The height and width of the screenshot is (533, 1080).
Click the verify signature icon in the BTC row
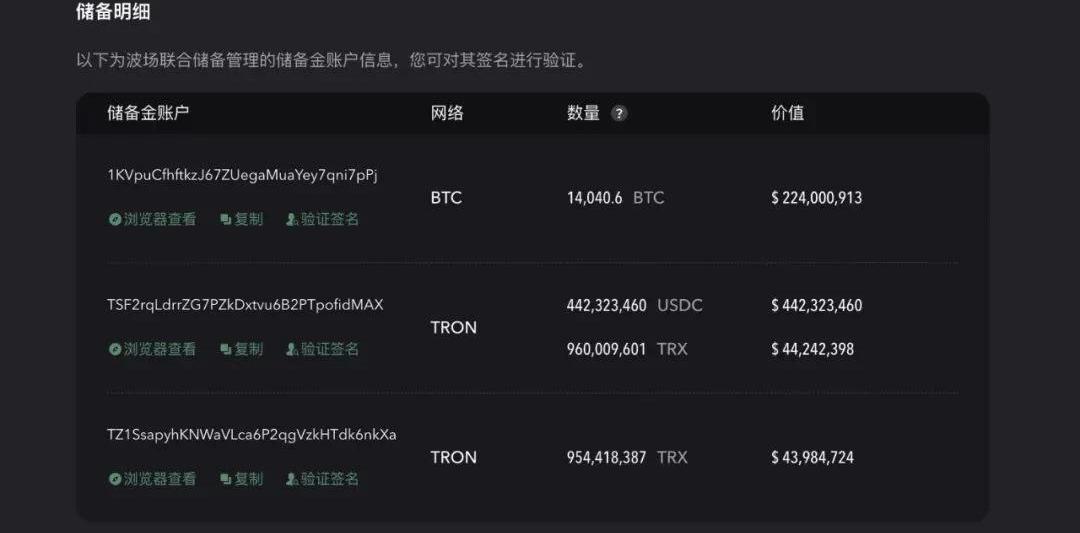[292, 220]
